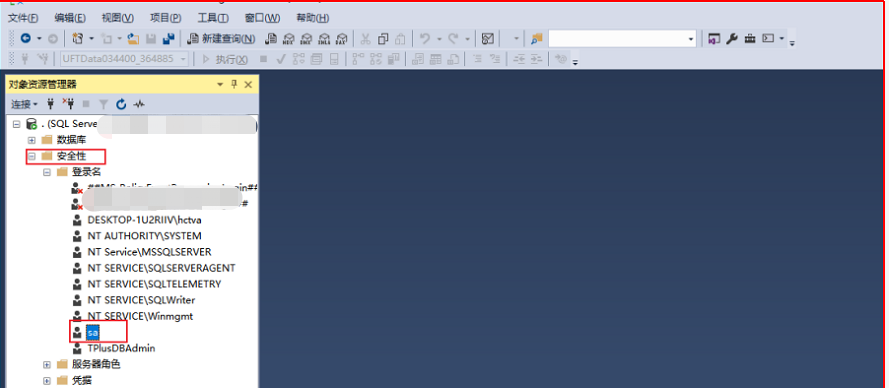Click the Copy icon in the toolbar
The image size is (889, 388).
[383, 39]
